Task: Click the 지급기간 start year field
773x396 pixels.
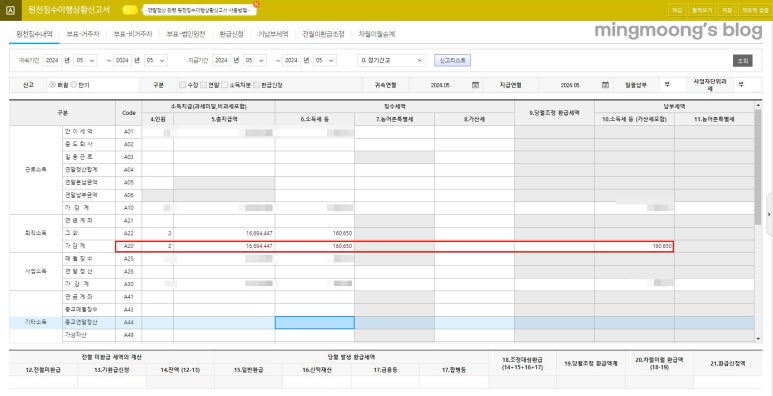Action: point(221,60)
